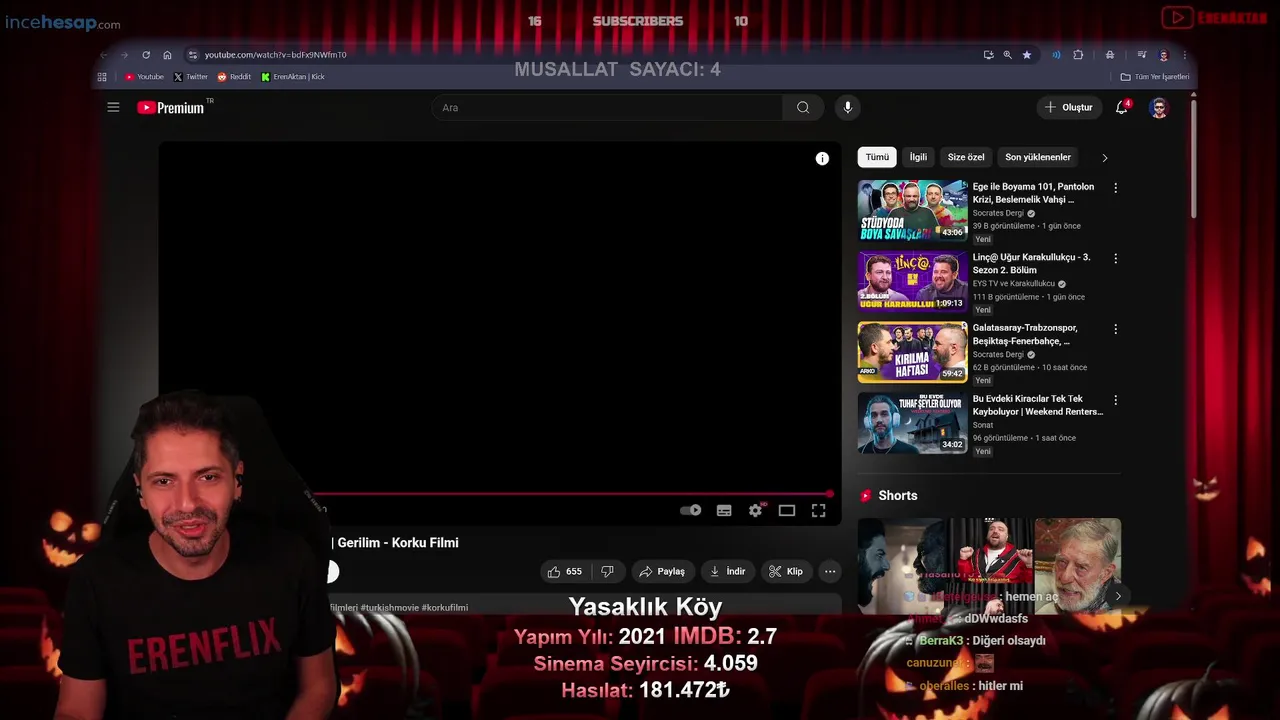Image resolution: width=1280 pixels, height=720 pixels.
Task: Open EYS TV ve Karakullukcu channel name
Action: coord(1013,284)
